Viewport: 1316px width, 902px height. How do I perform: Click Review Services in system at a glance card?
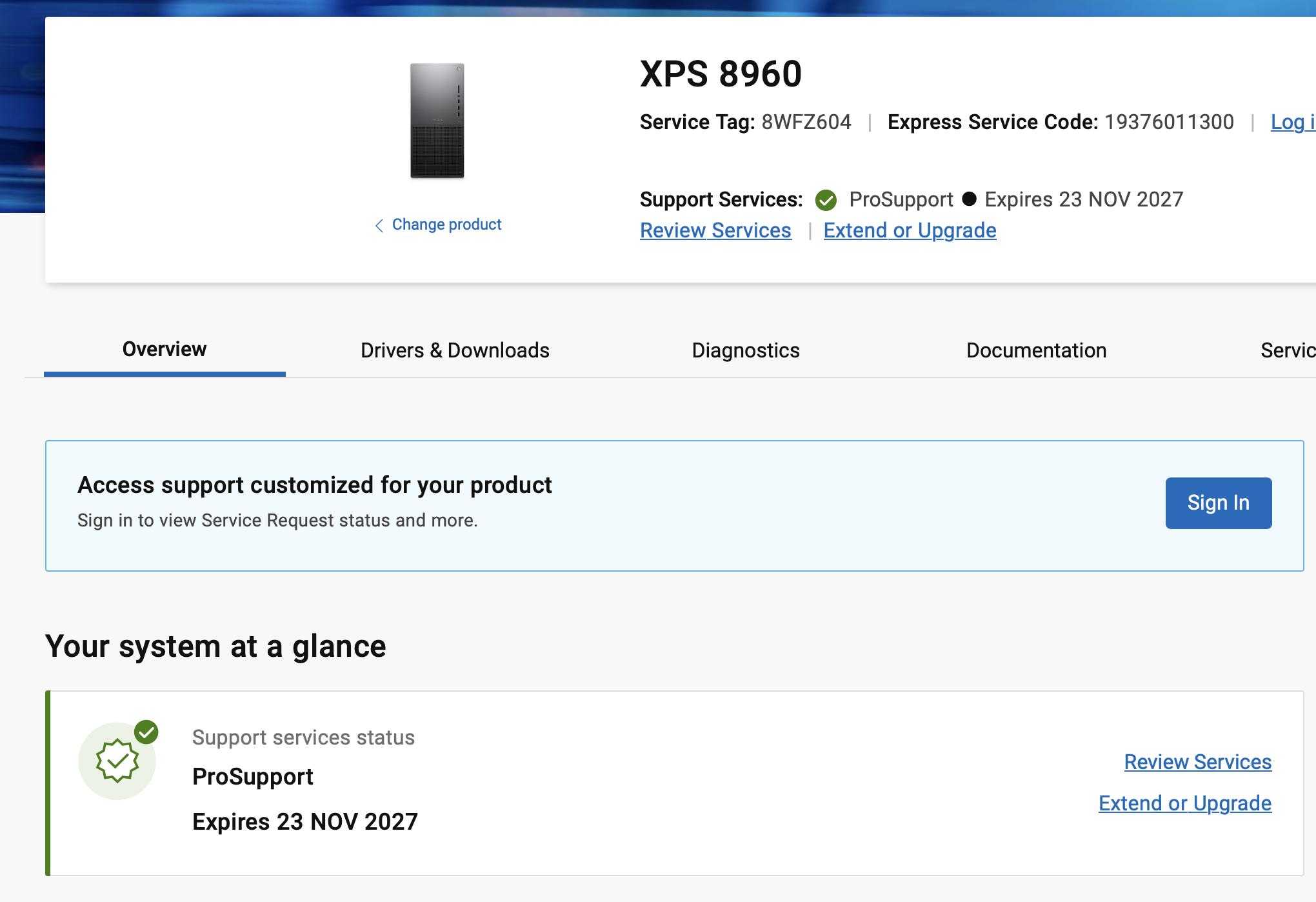coord(1198,762)
